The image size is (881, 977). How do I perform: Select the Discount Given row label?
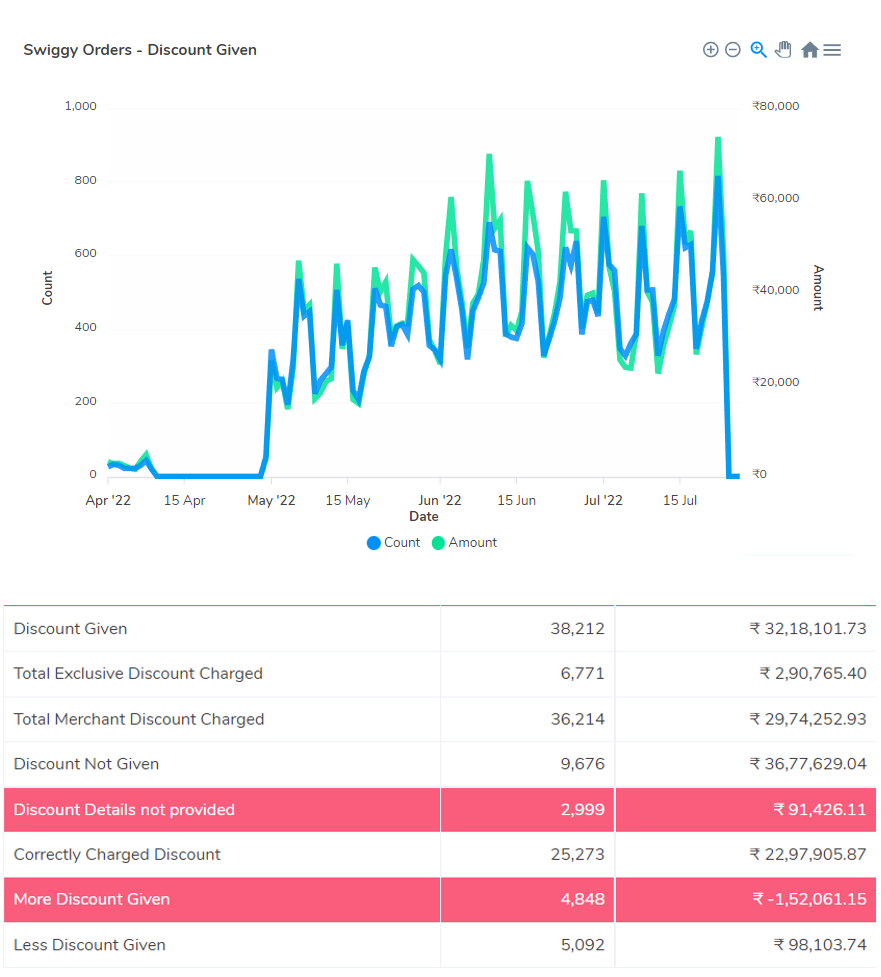click(70, 629)
